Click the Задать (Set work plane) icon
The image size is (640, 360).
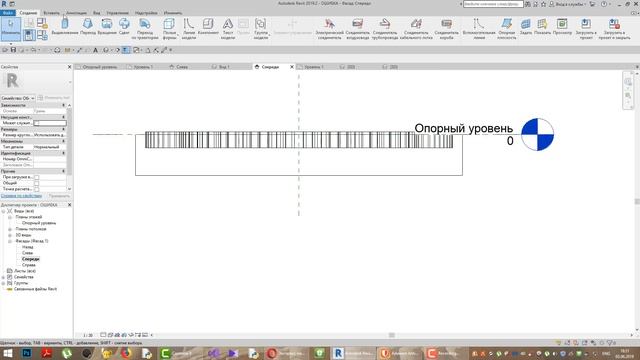pyautogui.click(x=526, y=27)
